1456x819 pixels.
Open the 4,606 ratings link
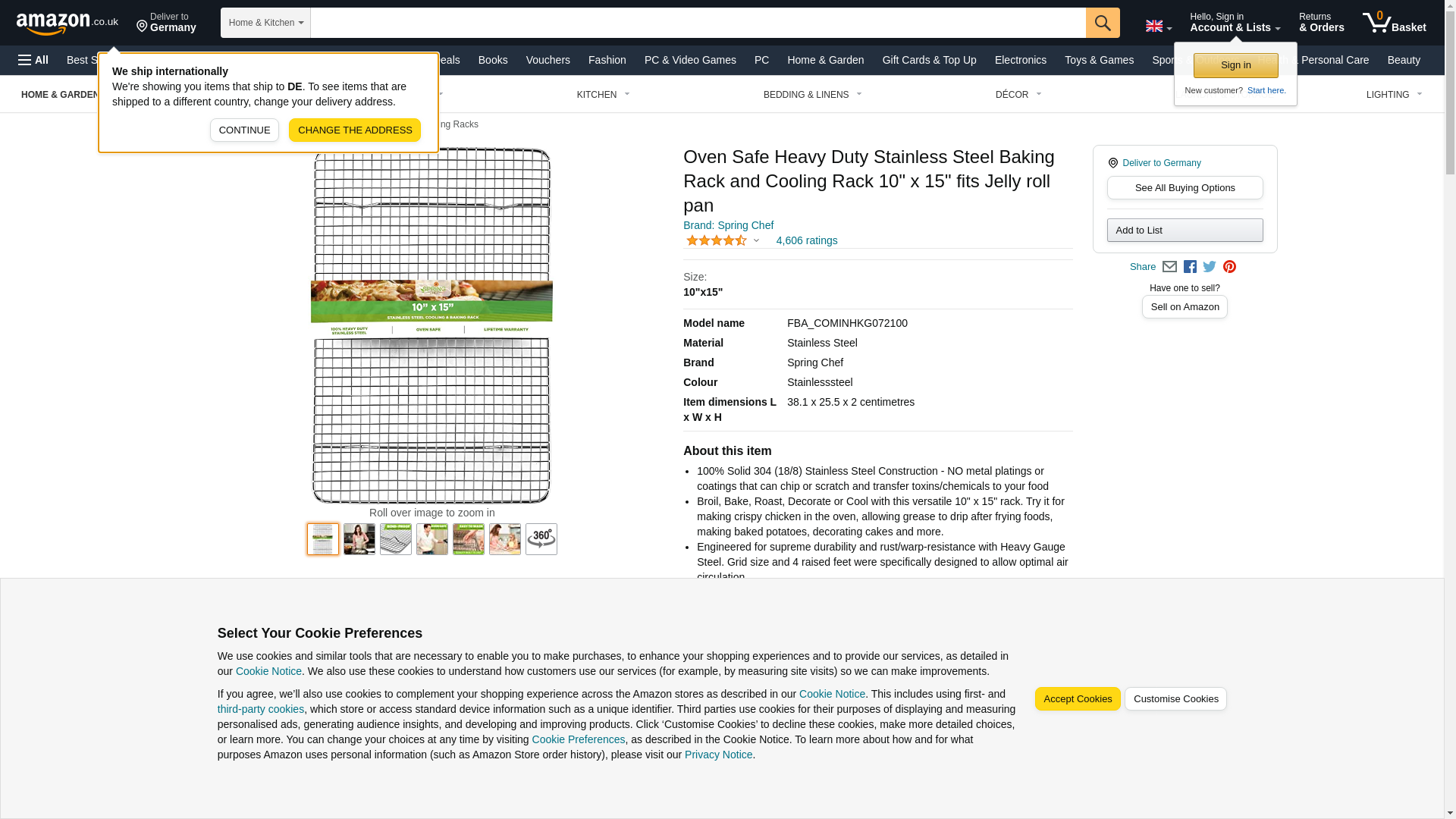(807, 240)
